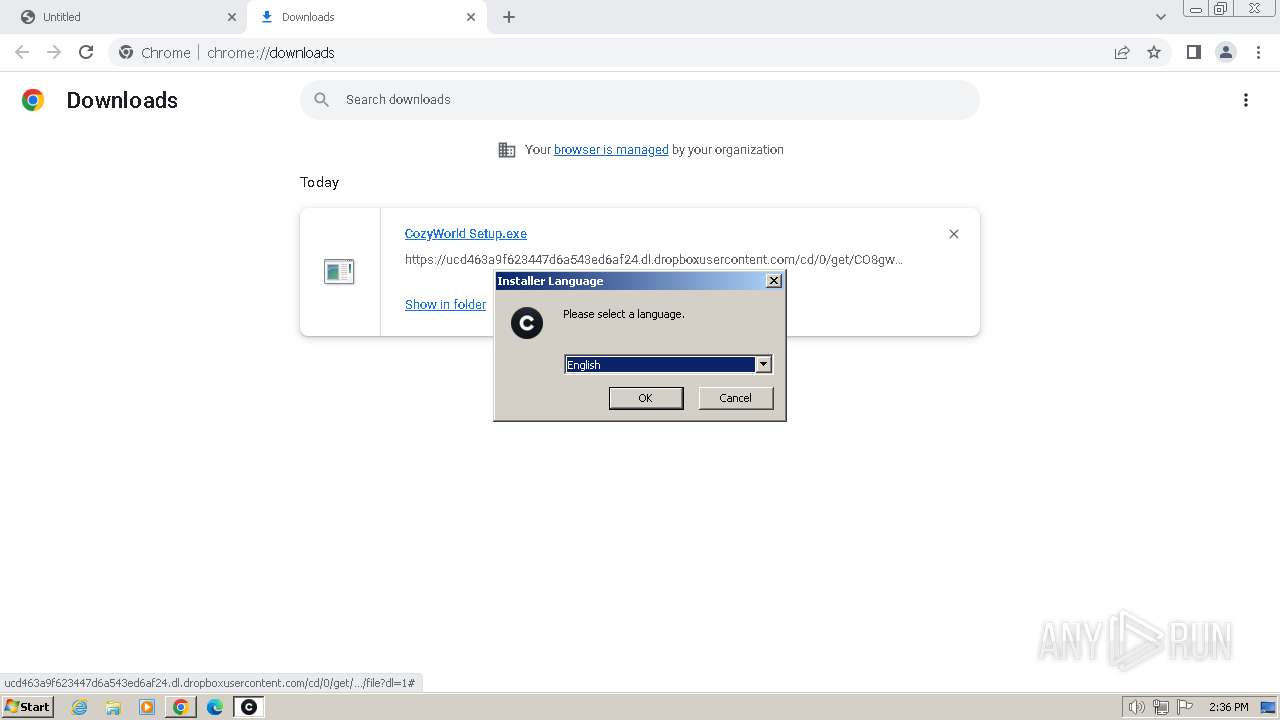Open the volume control in system tray
This screenshot has height=720, width=1280.
pyautogui.click(x=1136, y=707)
